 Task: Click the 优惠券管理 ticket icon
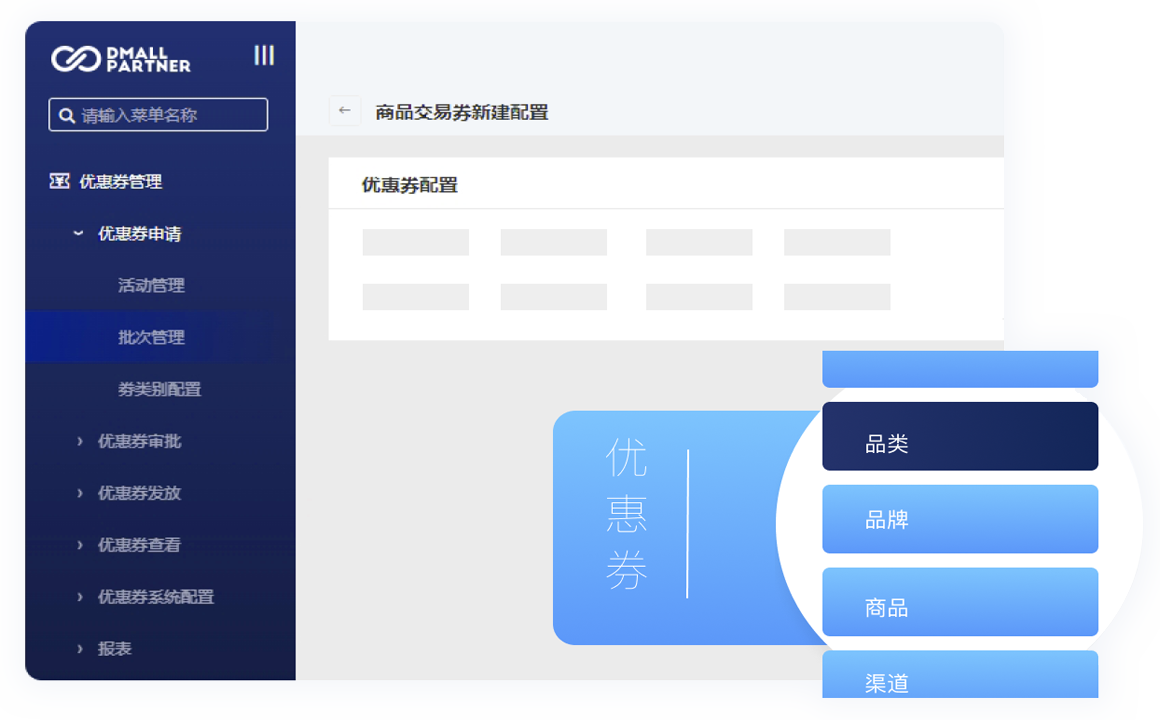point(60,181)
